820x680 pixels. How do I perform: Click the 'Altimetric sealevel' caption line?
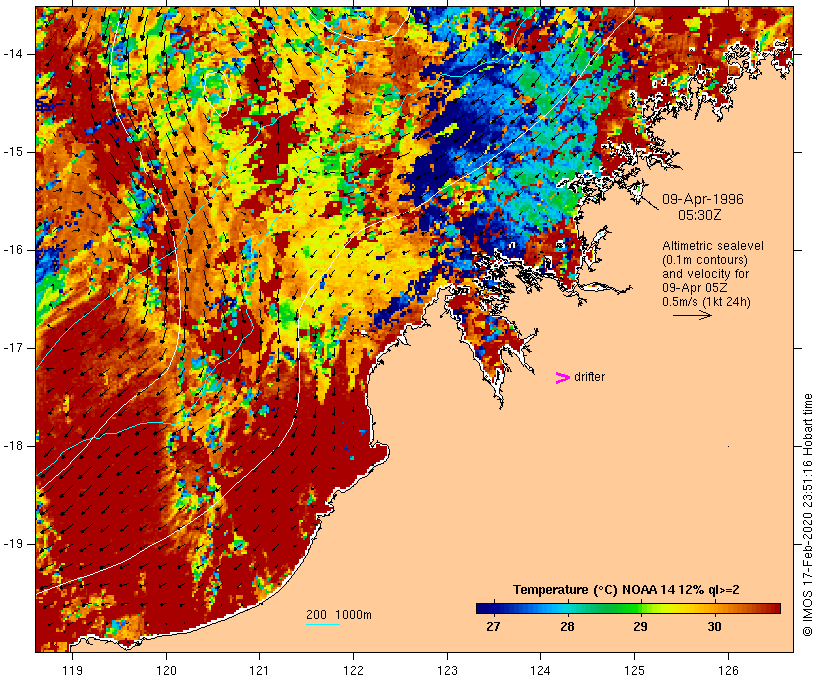[x=713, y=246]
